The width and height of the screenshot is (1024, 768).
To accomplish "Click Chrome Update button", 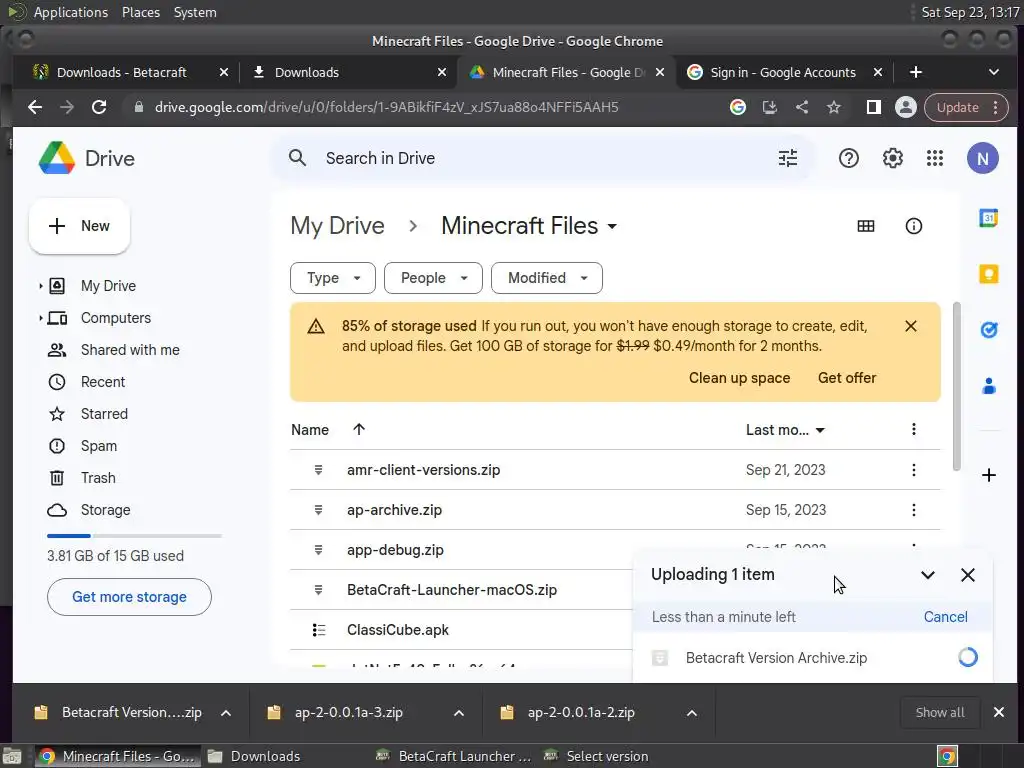I will pyautogui.click(x=966, y=107).
